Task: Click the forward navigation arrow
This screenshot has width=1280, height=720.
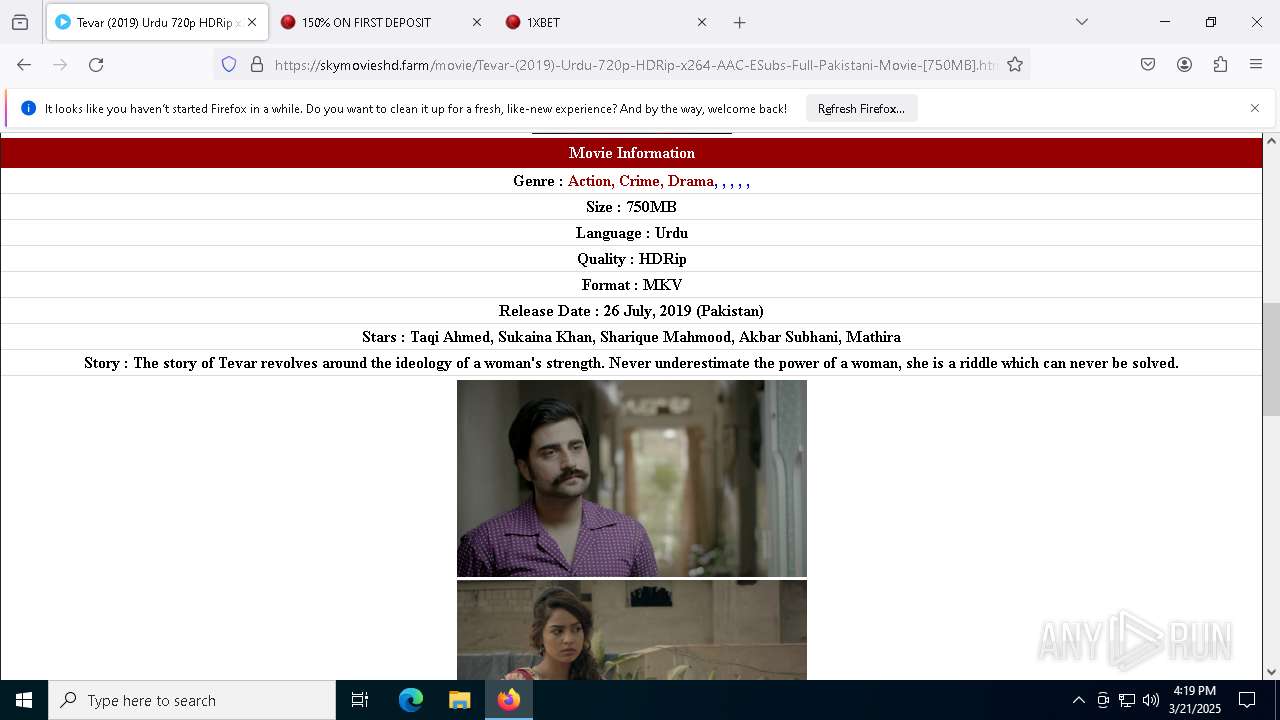Action: (x=60, y=64)
